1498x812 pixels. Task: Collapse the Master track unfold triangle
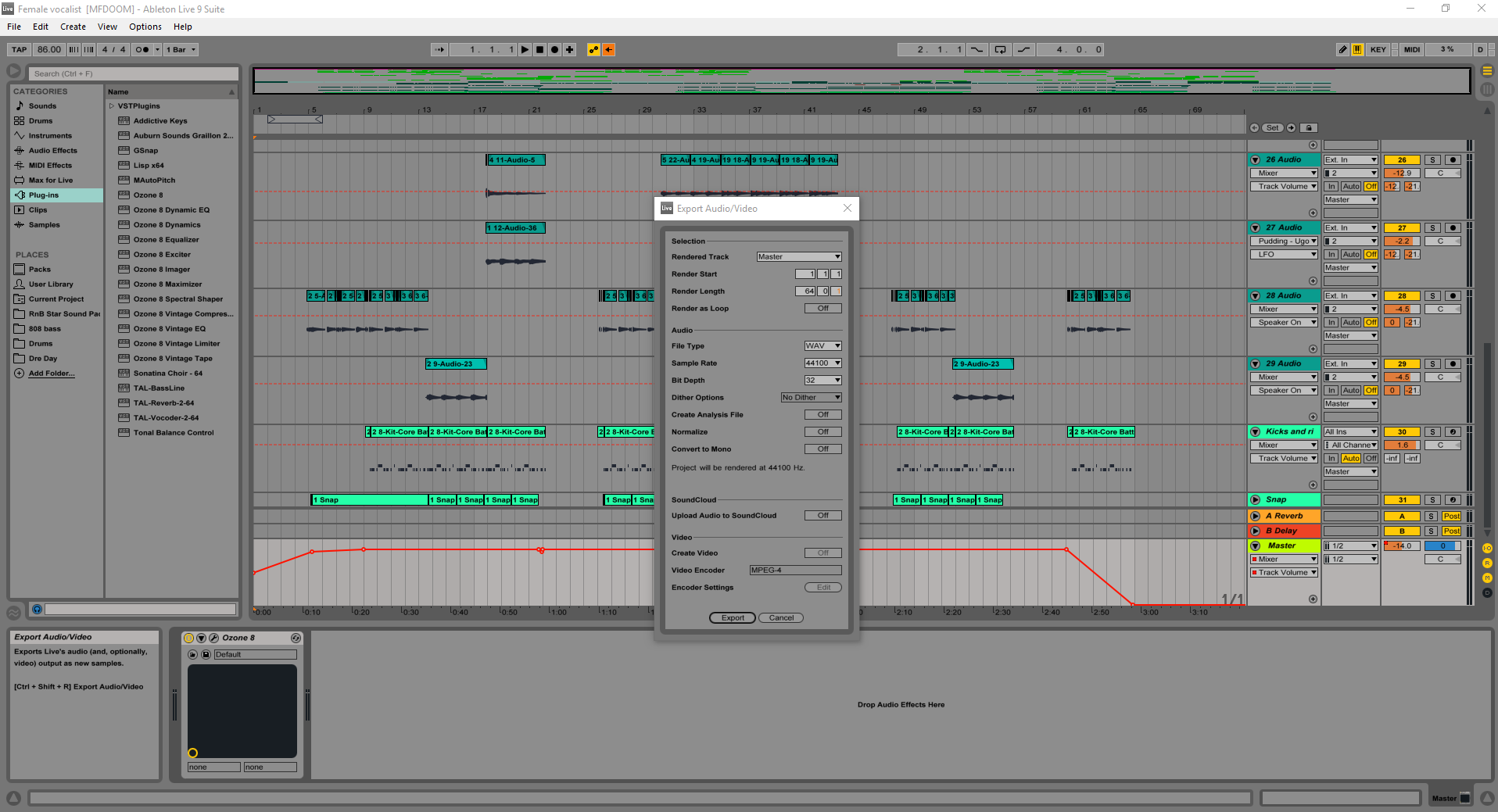[x=1255, y=546]
